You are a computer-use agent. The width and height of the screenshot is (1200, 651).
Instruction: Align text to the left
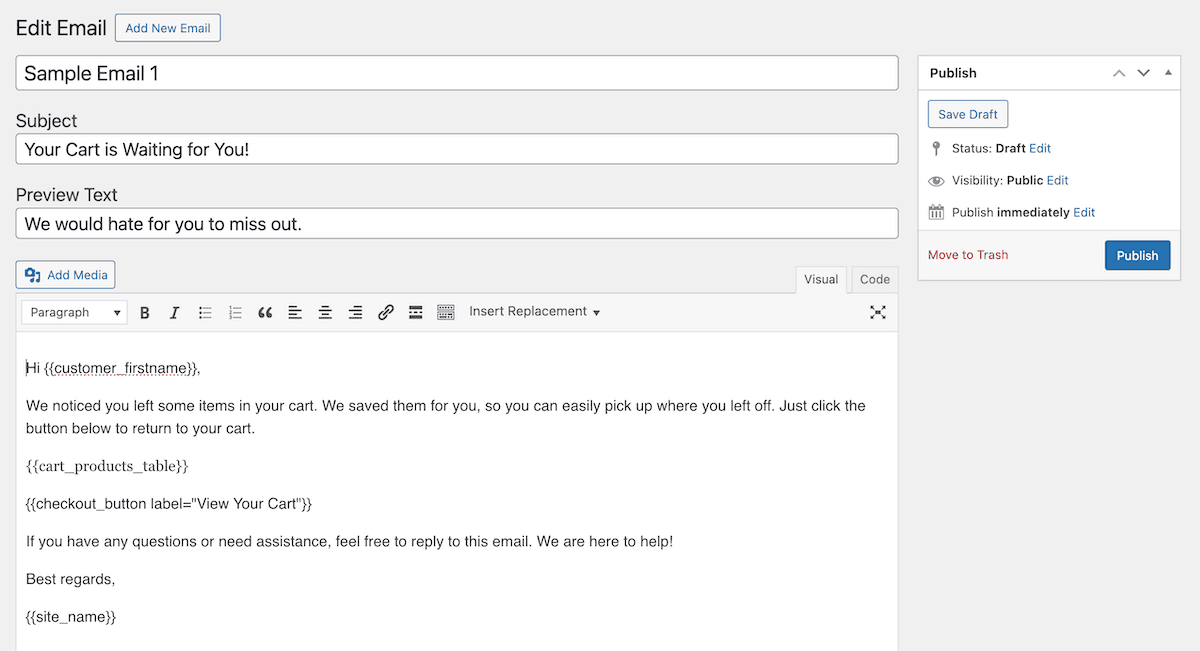coord(295,313)
